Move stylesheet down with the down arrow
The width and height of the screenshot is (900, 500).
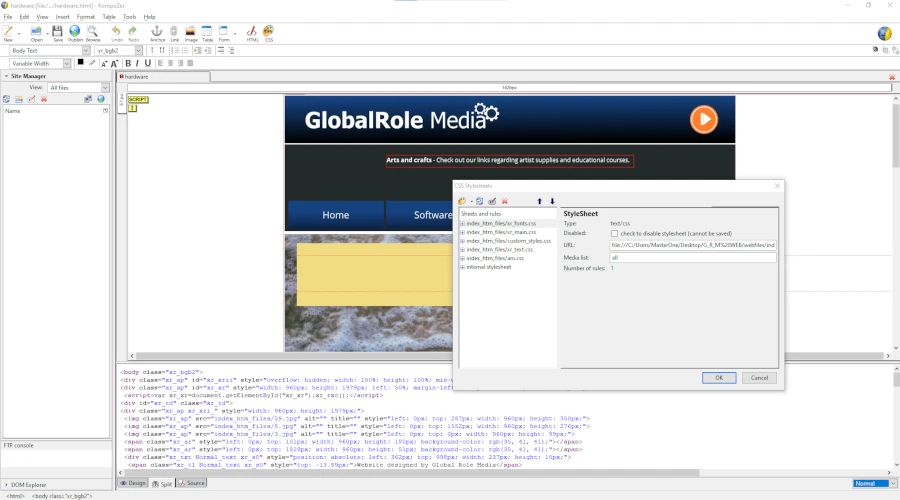(x=552, y=201)
